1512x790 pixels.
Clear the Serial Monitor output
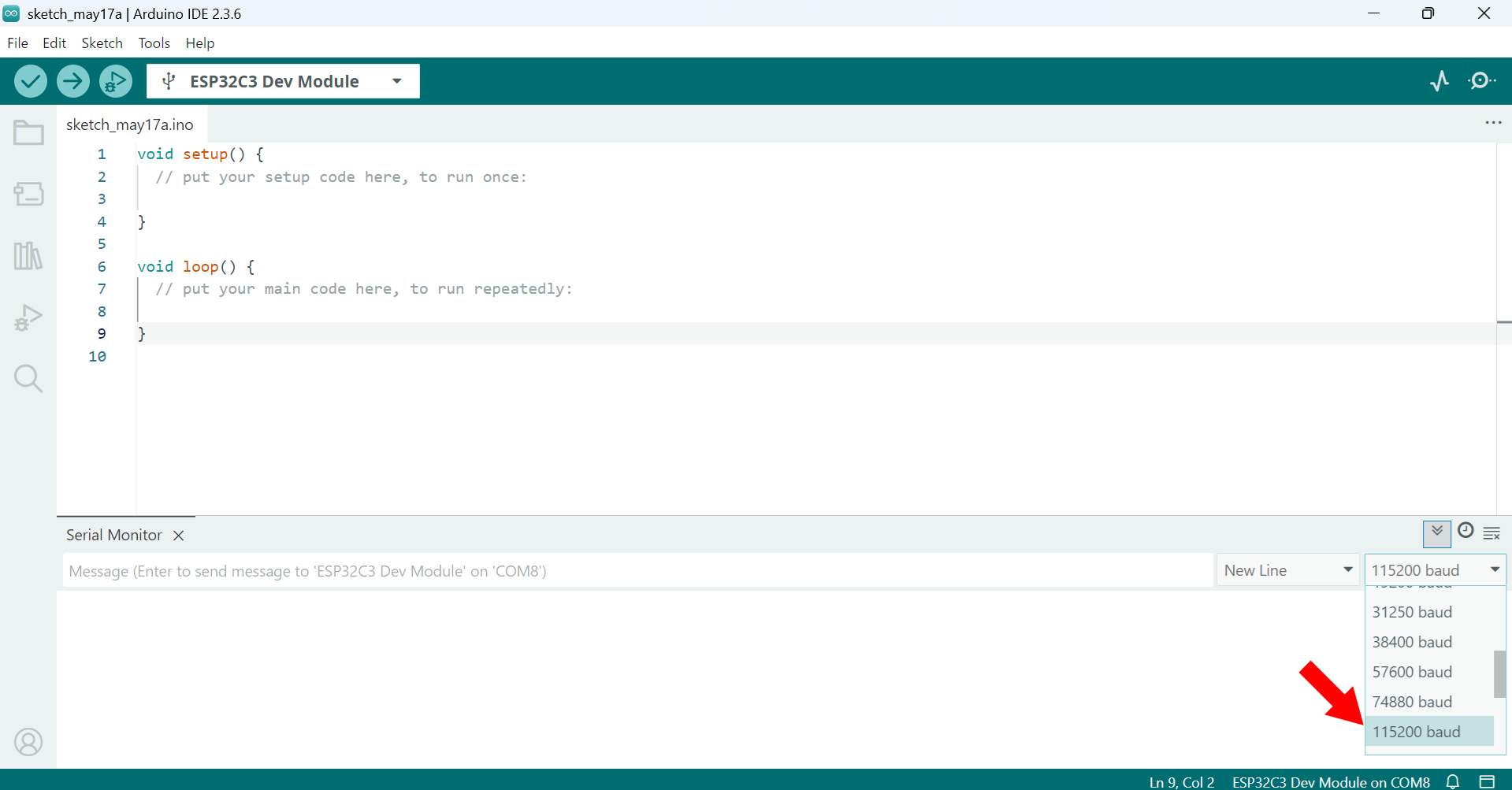[x=1492, y=533]
